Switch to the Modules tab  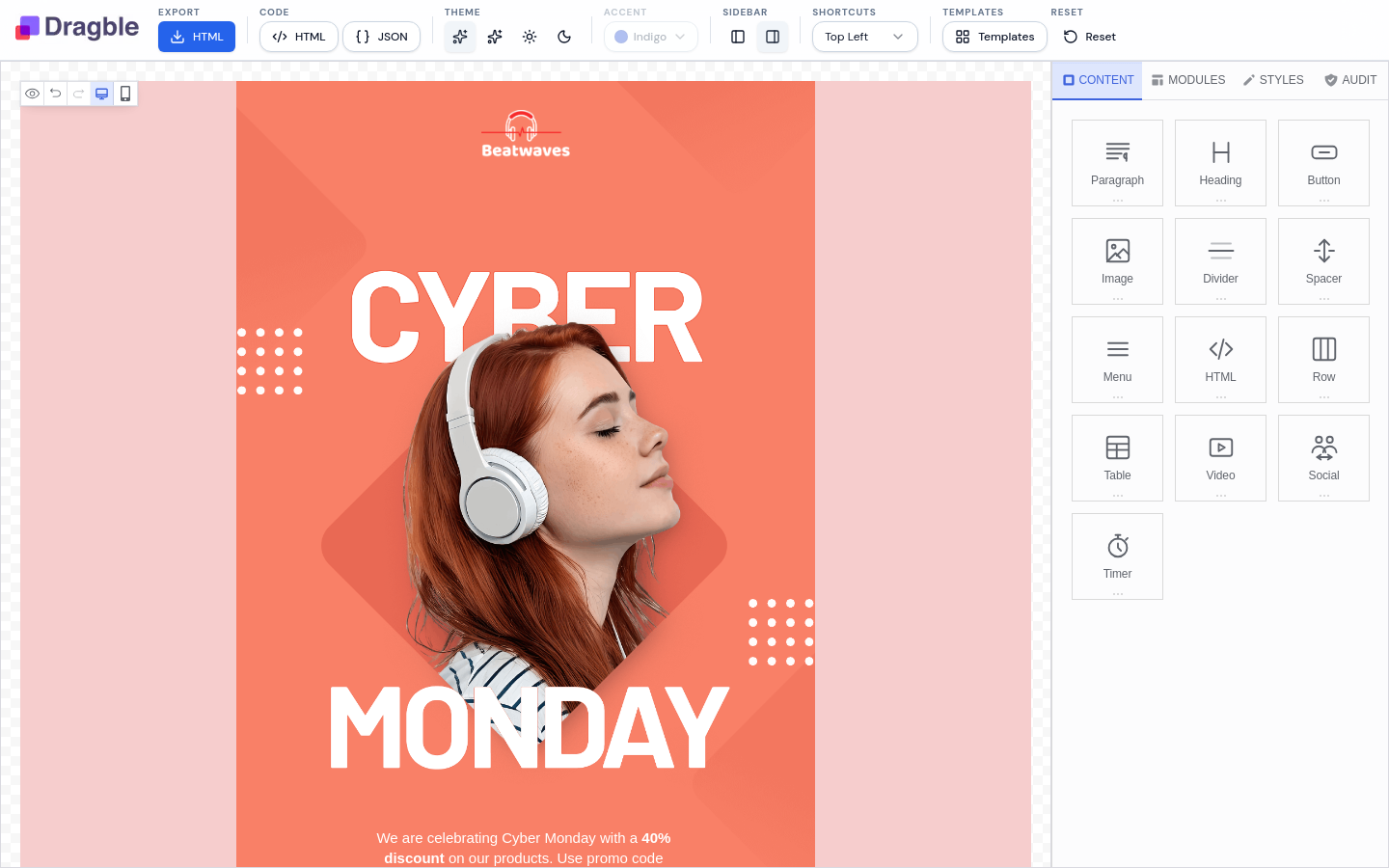coord(1188,80)
